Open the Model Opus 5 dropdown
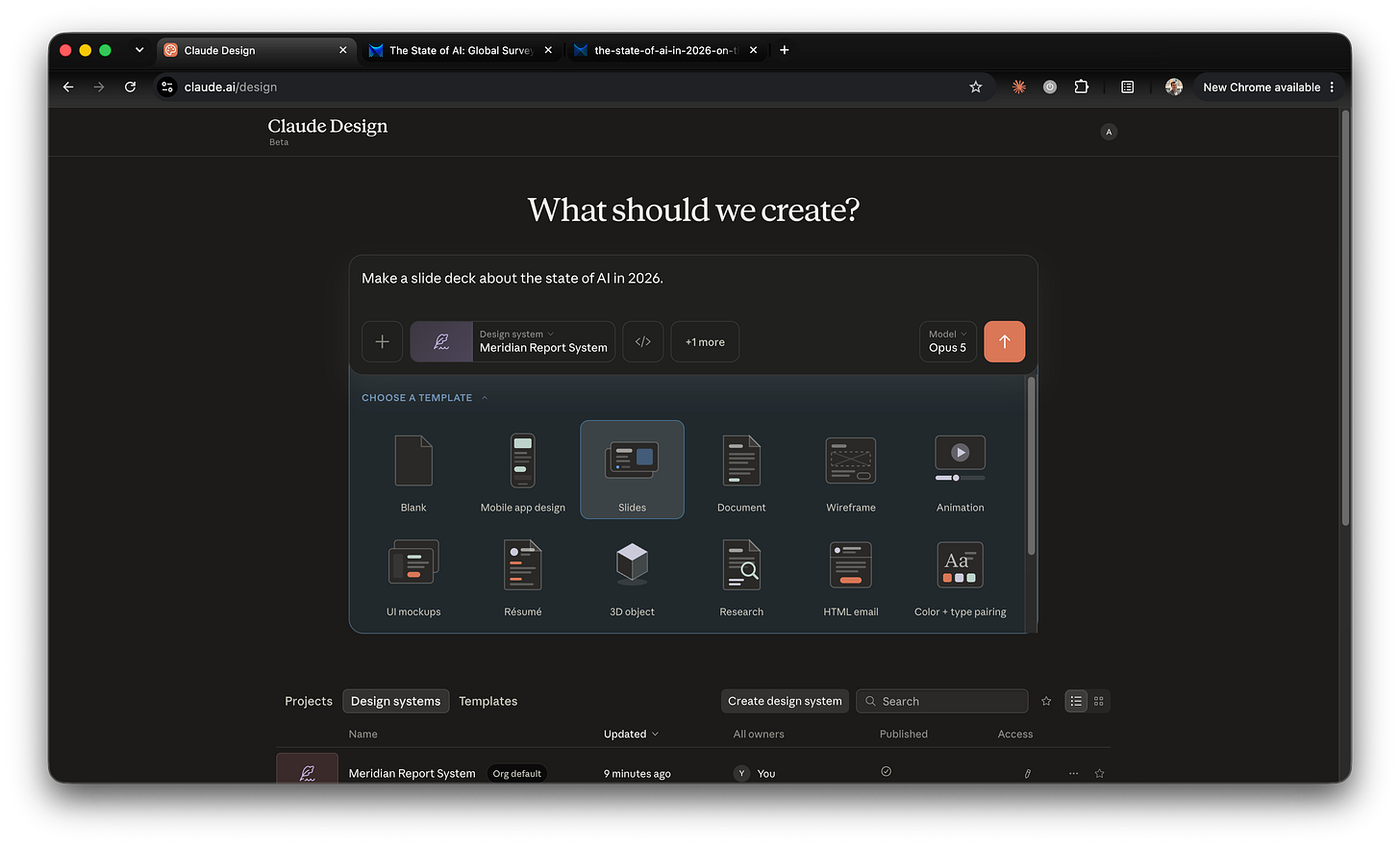The width and height of the screenshot is (1400, 847). pyautogui.click(x=948, y=341)
